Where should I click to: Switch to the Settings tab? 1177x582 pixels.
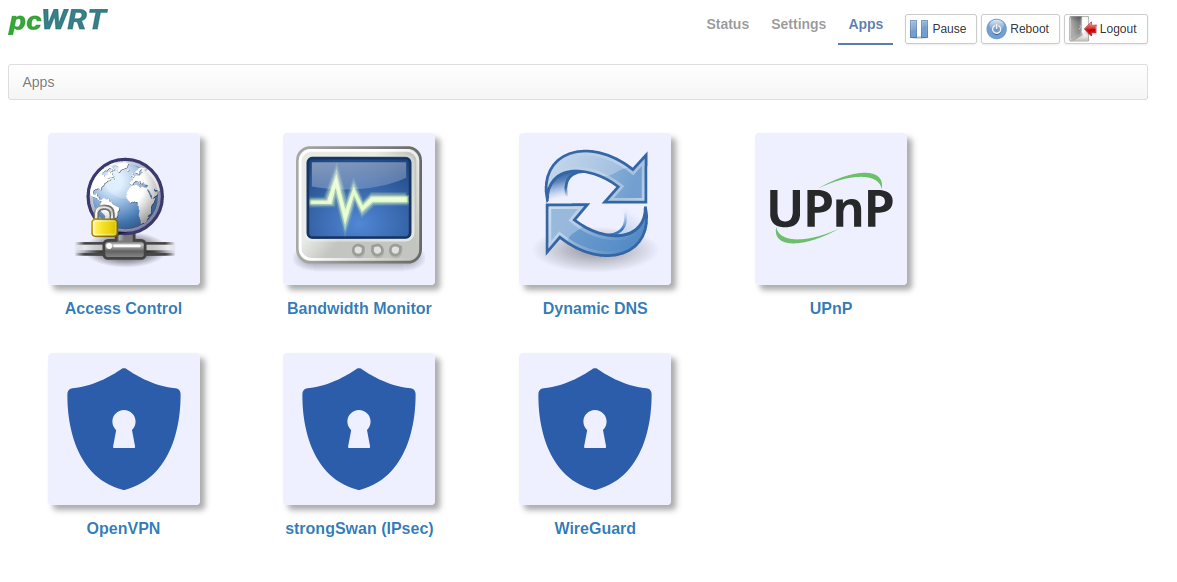click(x=798, y=25)
